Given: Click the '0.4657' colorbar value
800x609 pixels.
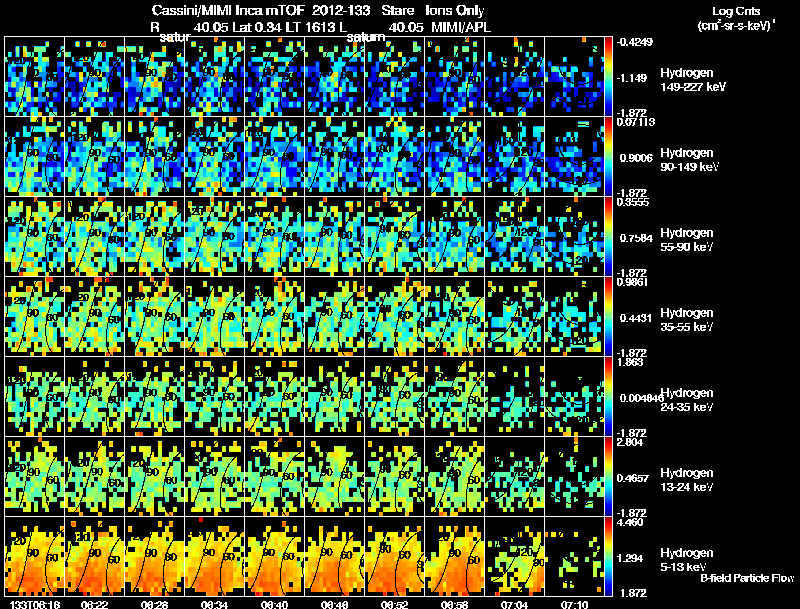Looking at the screenshot, I should coord(636,478).
